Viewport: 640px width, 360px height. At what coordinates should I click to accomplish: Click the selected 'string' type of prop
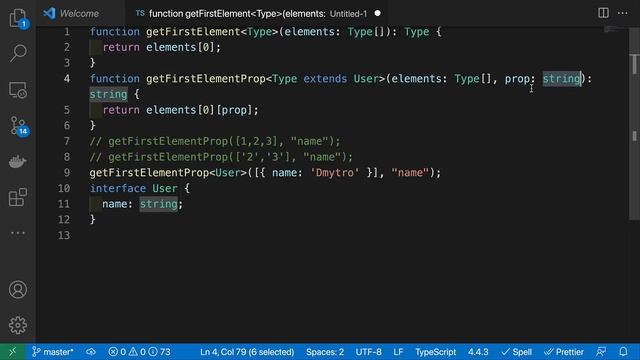click(x=561, y=79)
